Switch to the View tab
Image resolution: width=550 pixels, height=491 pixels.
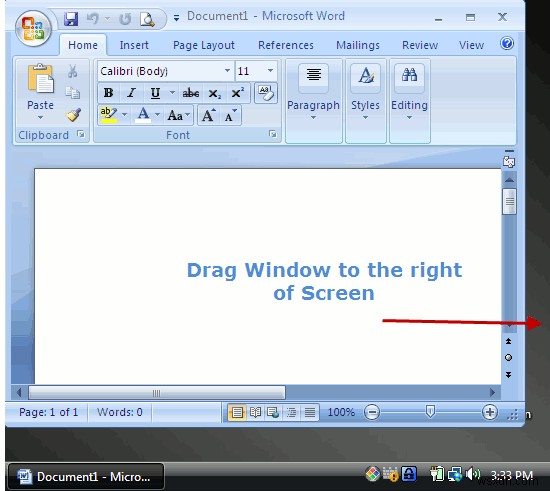[x=471, y=45]
